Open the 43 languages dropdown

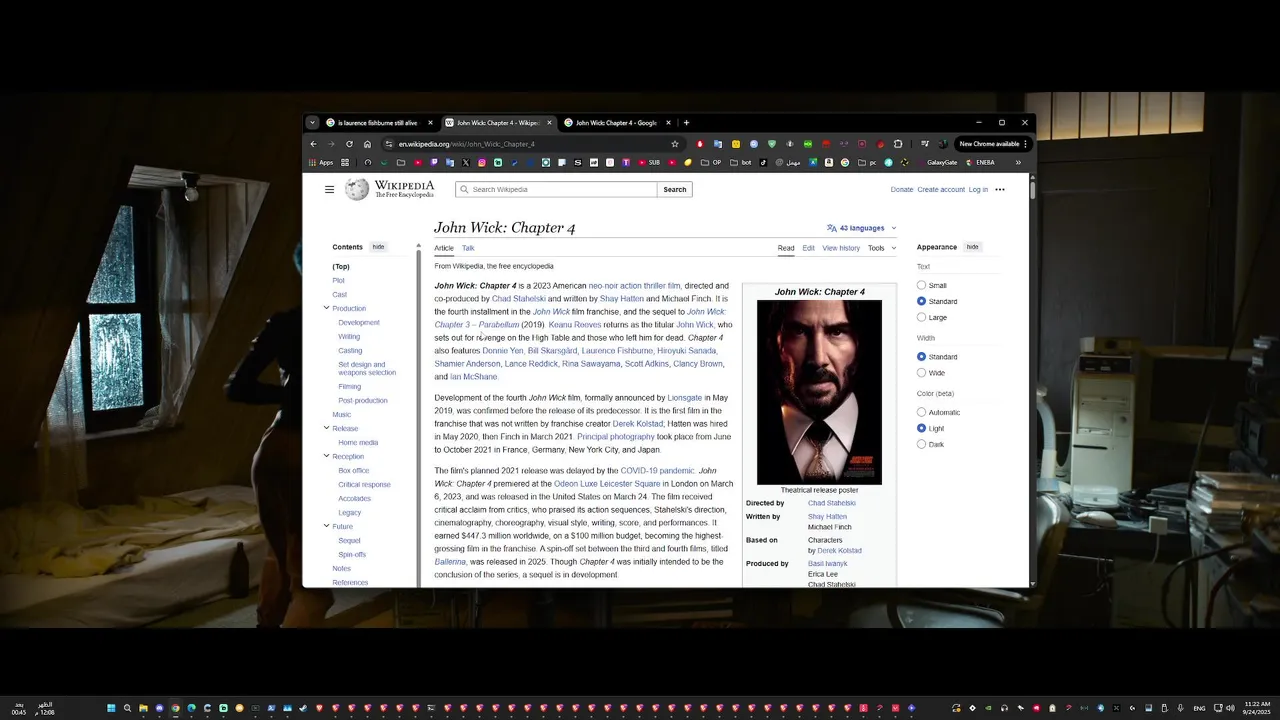pyautogui.click(x=861, y=228)
